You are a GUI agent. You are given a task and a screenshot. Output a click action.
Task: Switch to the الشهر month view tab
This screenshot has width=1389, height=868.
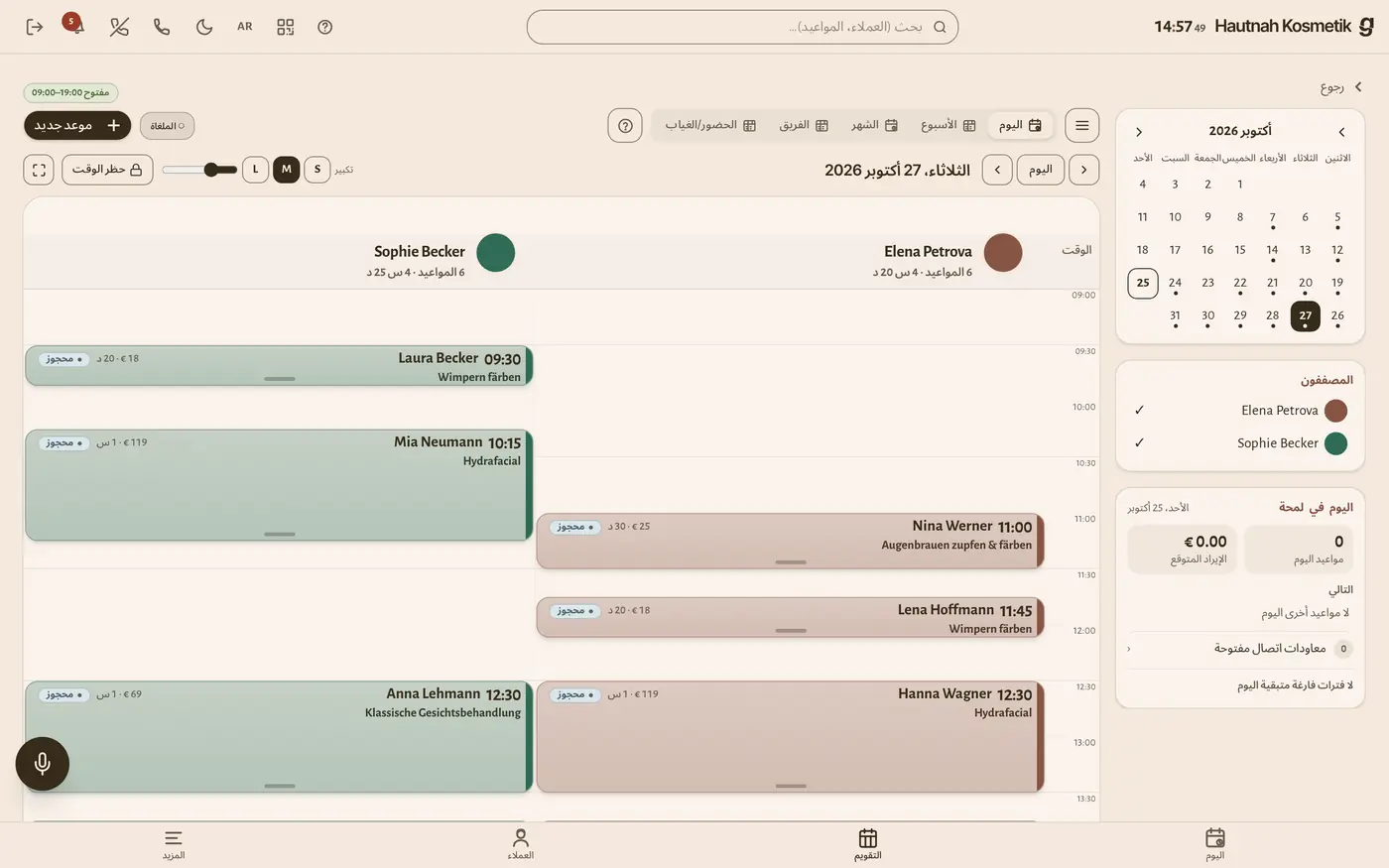pyautogui.click(x=874, y=126)
